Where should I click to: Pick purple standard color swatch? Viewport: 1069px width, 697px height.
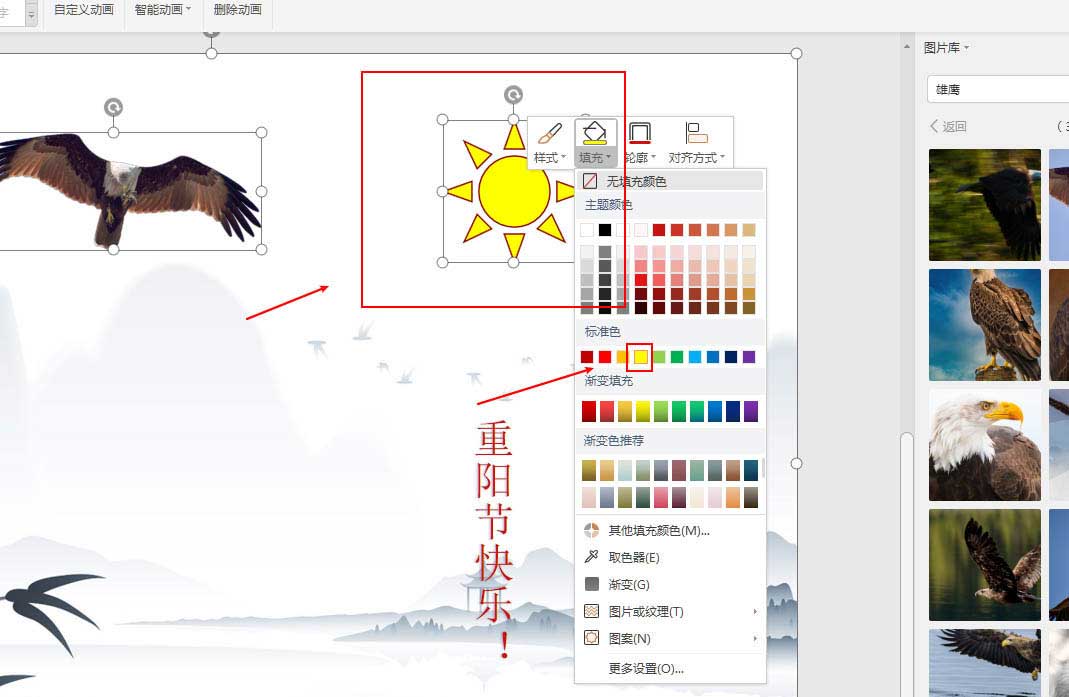(749, 357)
